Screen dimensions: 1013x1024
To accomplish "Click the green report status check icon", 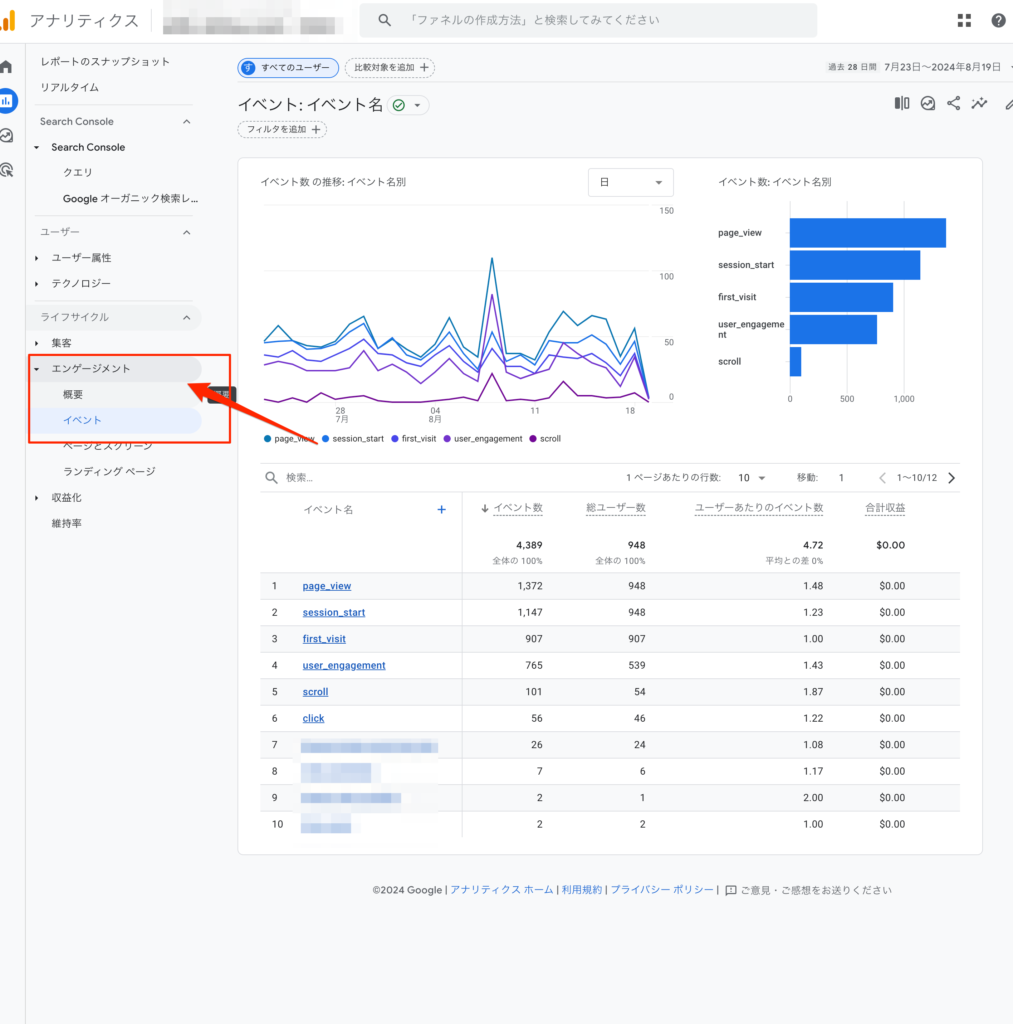I will (398, 105).
